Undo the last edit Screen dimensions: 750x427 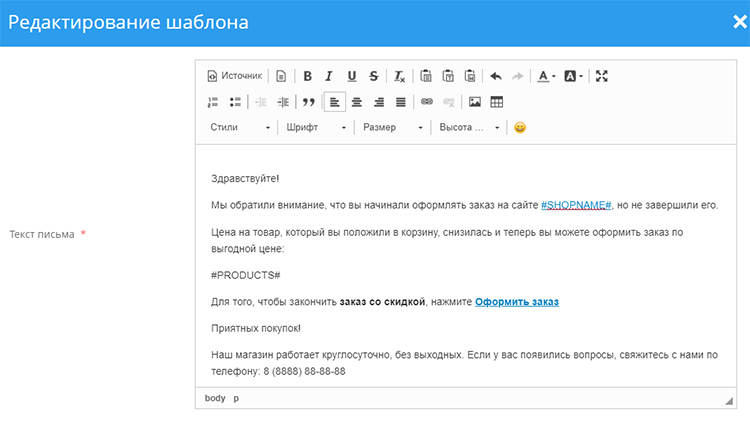point(495,76)
